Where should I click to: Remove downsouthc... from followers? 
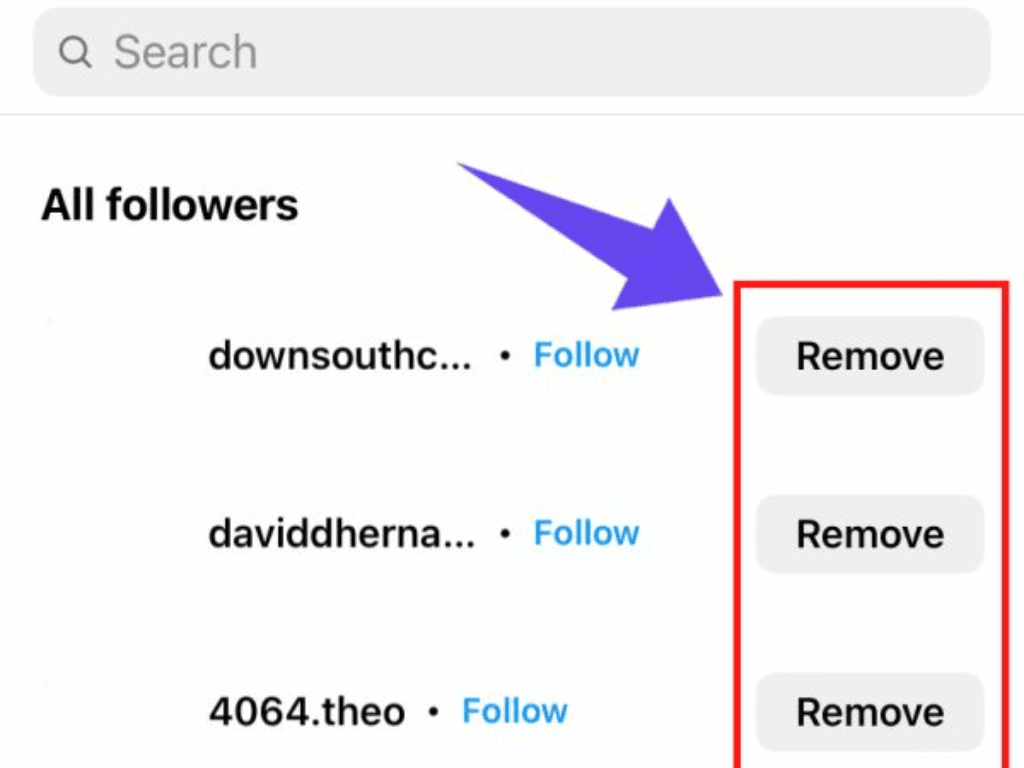tap(869, 356)
